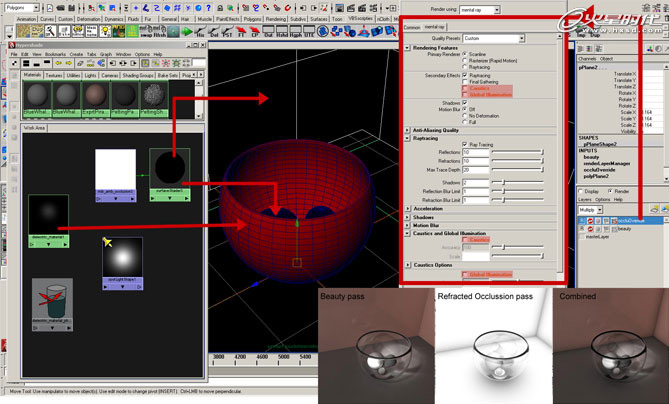
Task: Click the polyPlane2 input in Channel Box
Action: click(596, 176)
